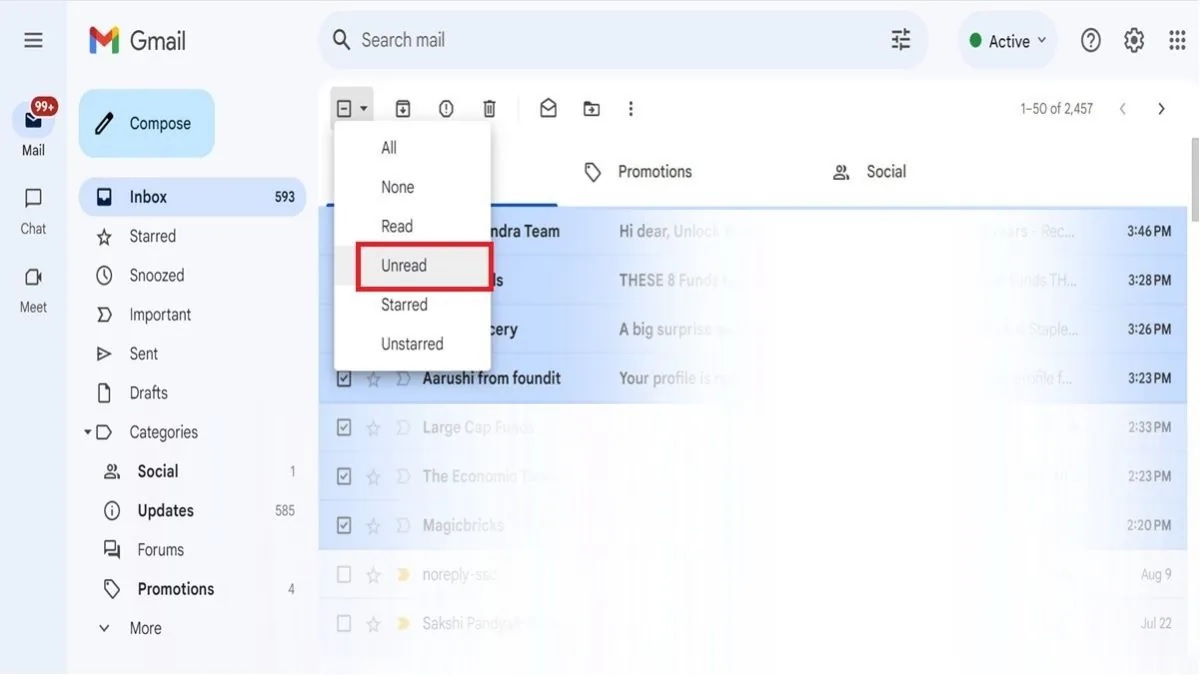Choose All from the select menu
1200x675 pixels.
(x=412, y=148)
